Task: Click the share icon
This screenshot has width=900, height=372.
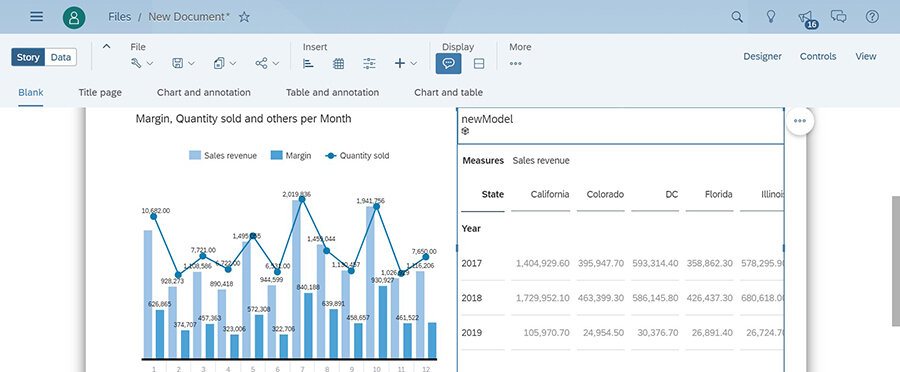Action: pyautogui.click(x=261, y=63)
